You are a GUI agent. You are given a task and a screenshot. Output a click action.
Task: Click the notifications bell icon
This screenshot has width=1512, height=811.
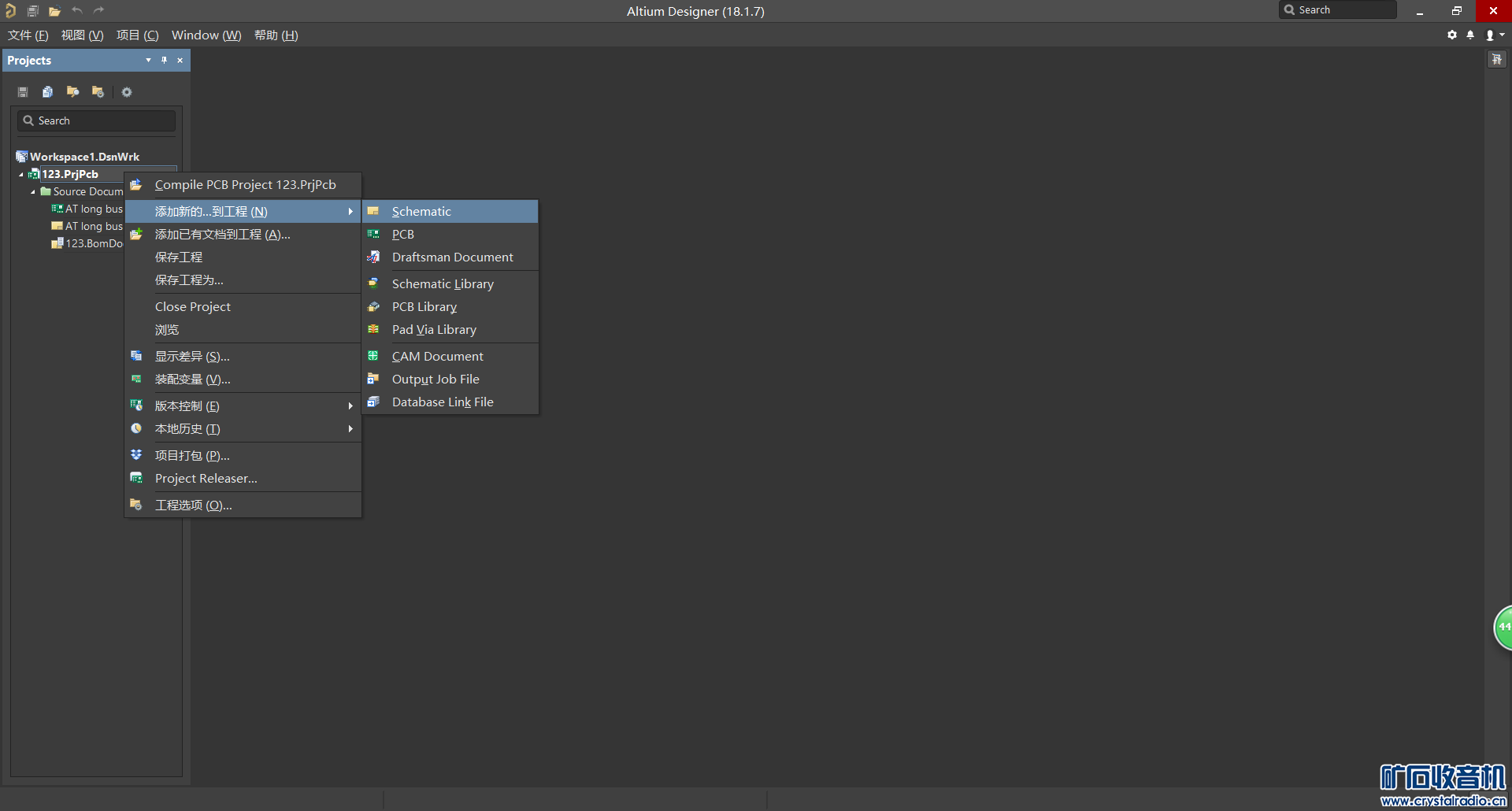tap(1470, 35)
